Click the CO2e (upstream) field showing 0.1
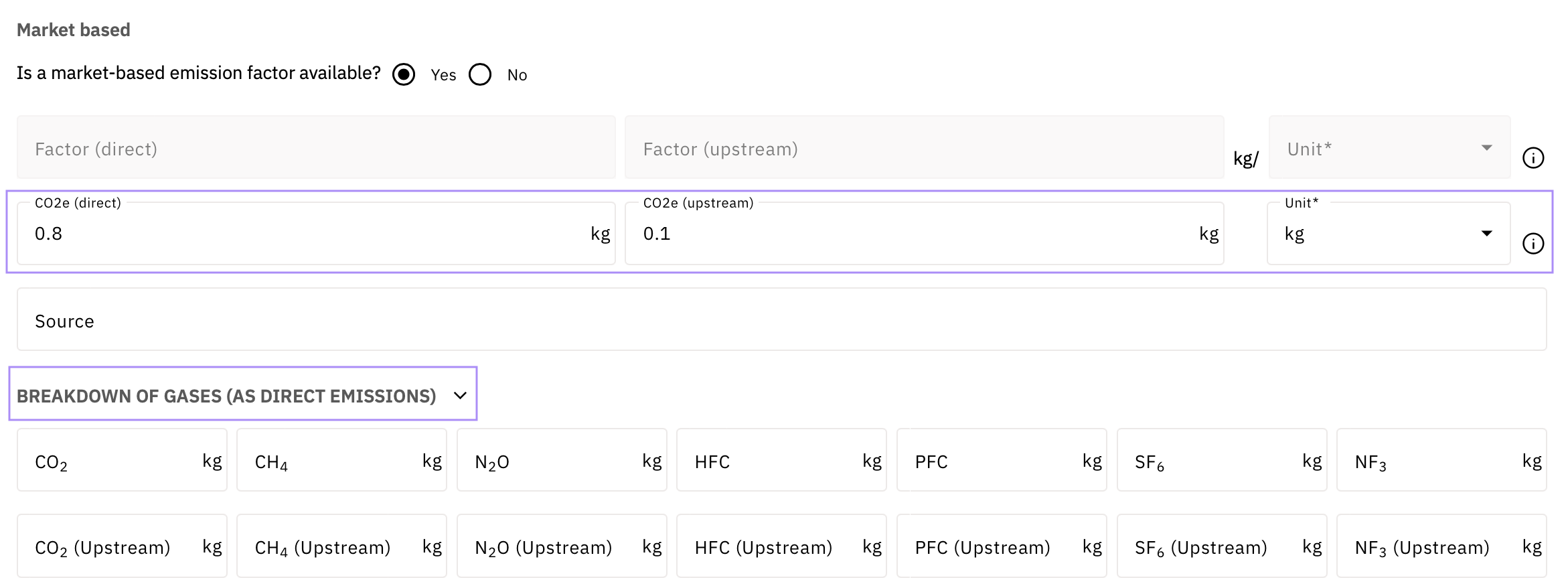Viewport: 1568px width, 588px height. [x=917, y=234]
